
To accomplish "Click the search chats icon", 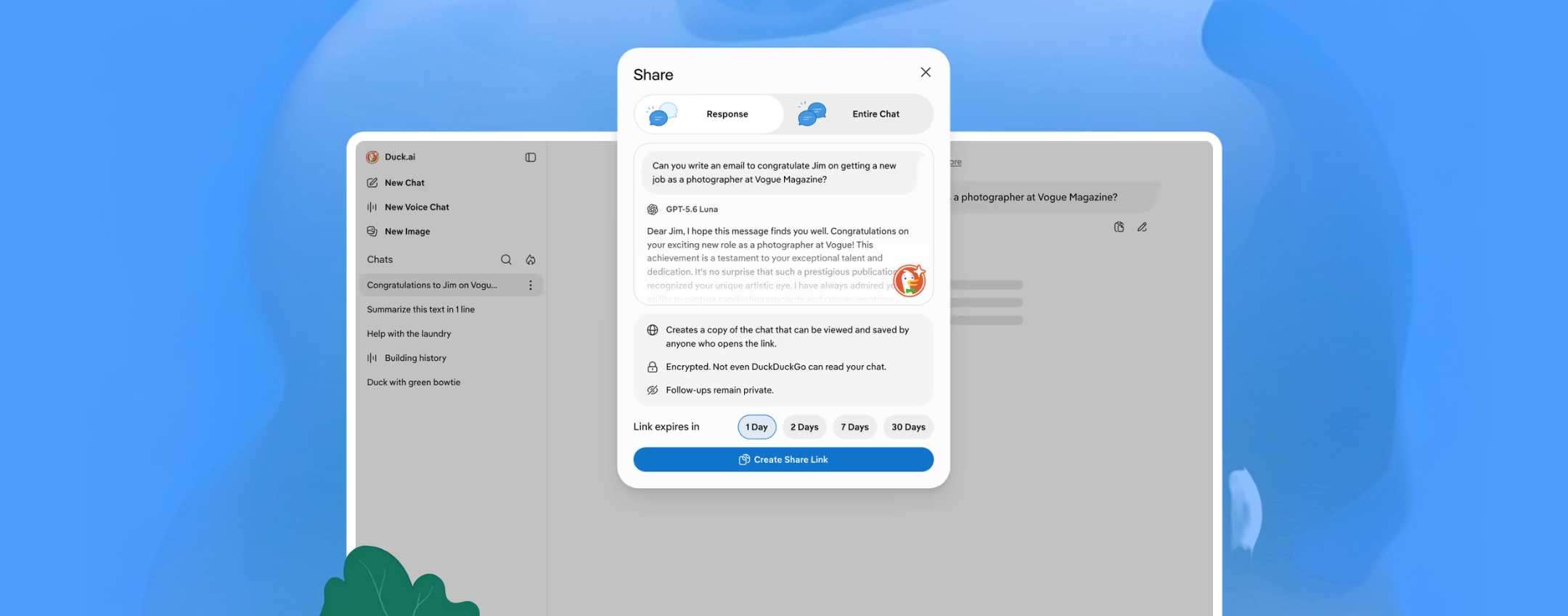I will point(506,259).
